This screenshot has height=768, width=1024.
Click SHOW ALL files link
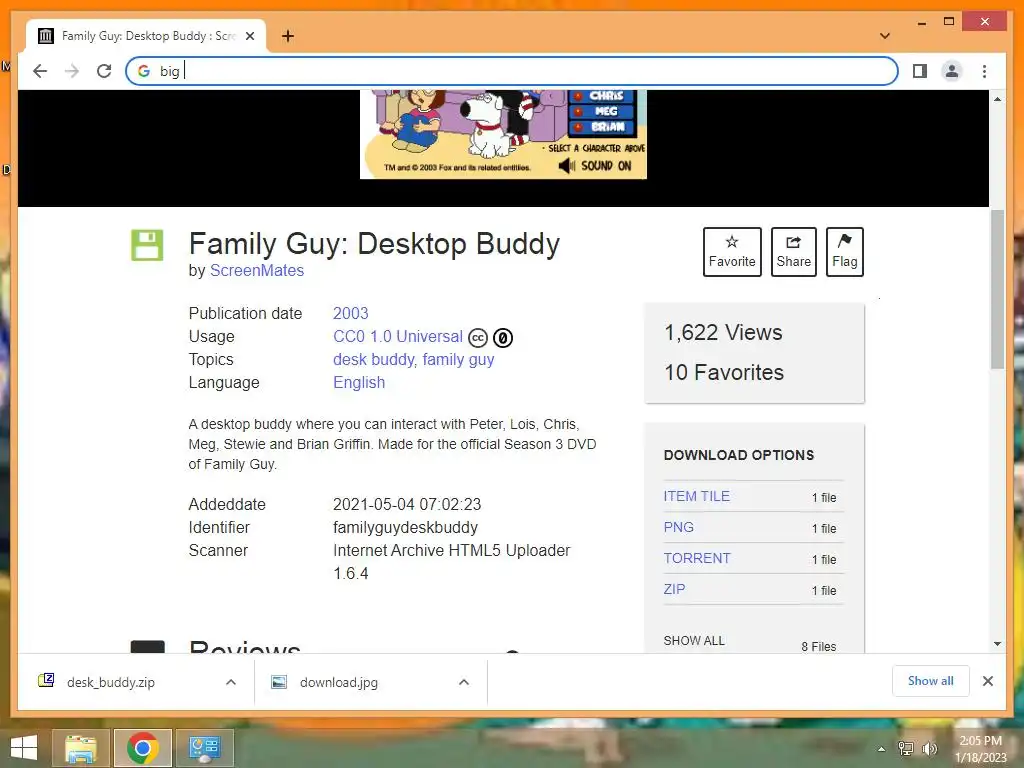point(694,641)
